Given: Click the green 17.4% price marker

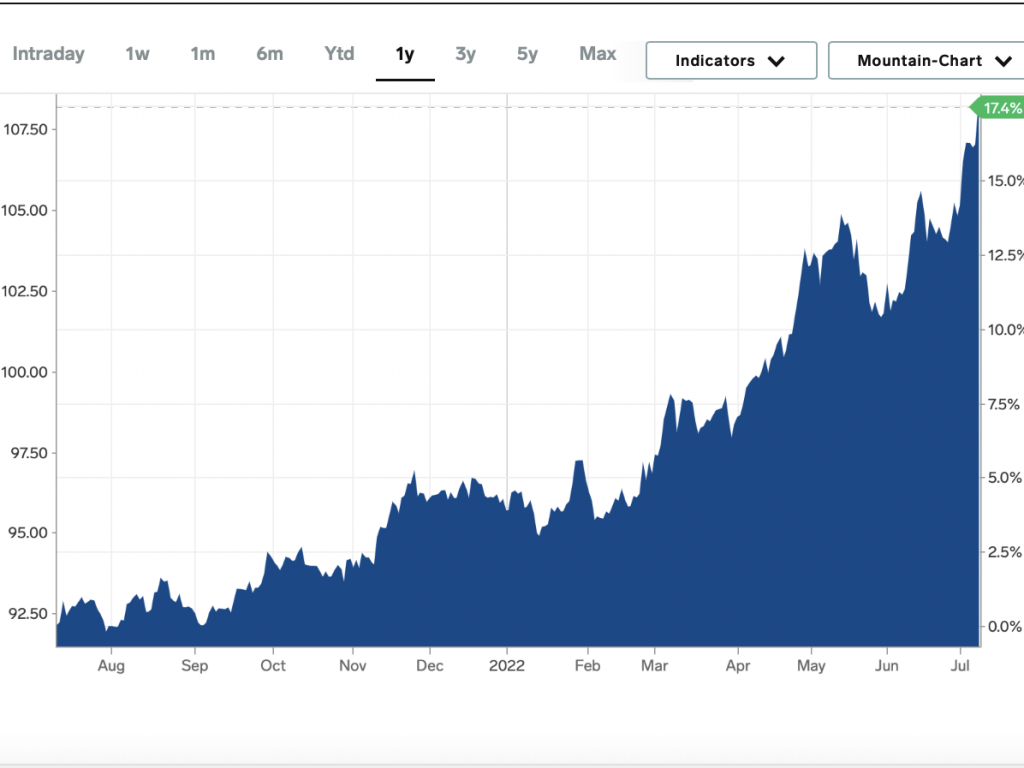Looking at the screenshot, I should (999, 108).
